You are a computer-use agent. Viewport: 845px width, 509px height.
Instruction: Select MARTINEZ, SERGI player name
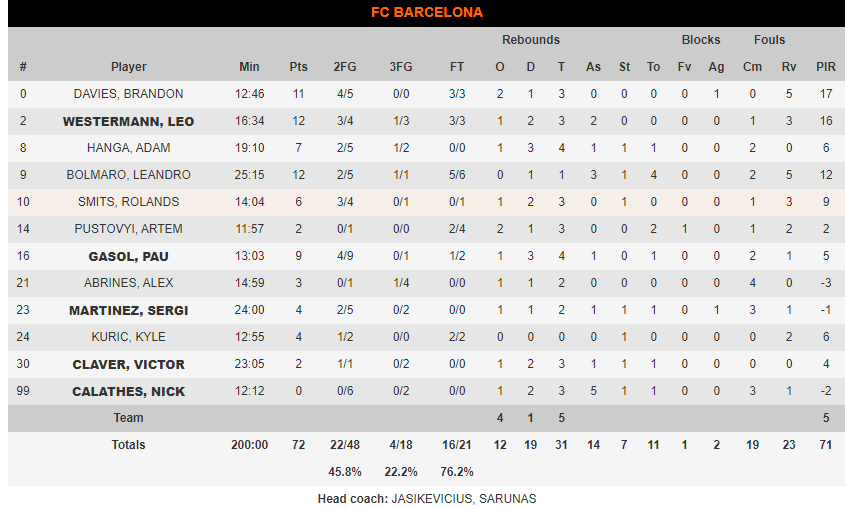pos(128,310)
